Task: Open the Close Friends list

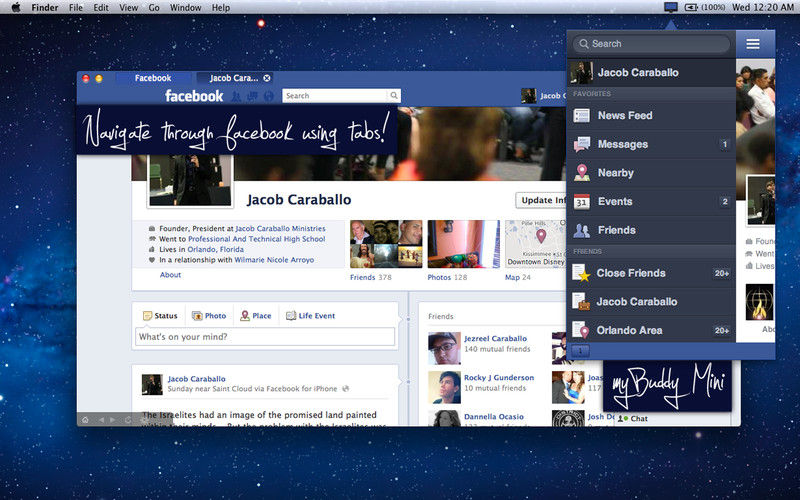Action: point(651,273)
